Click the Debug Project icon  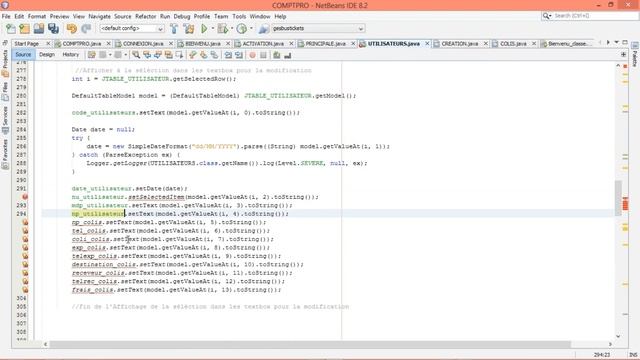[x=222, y=29]
